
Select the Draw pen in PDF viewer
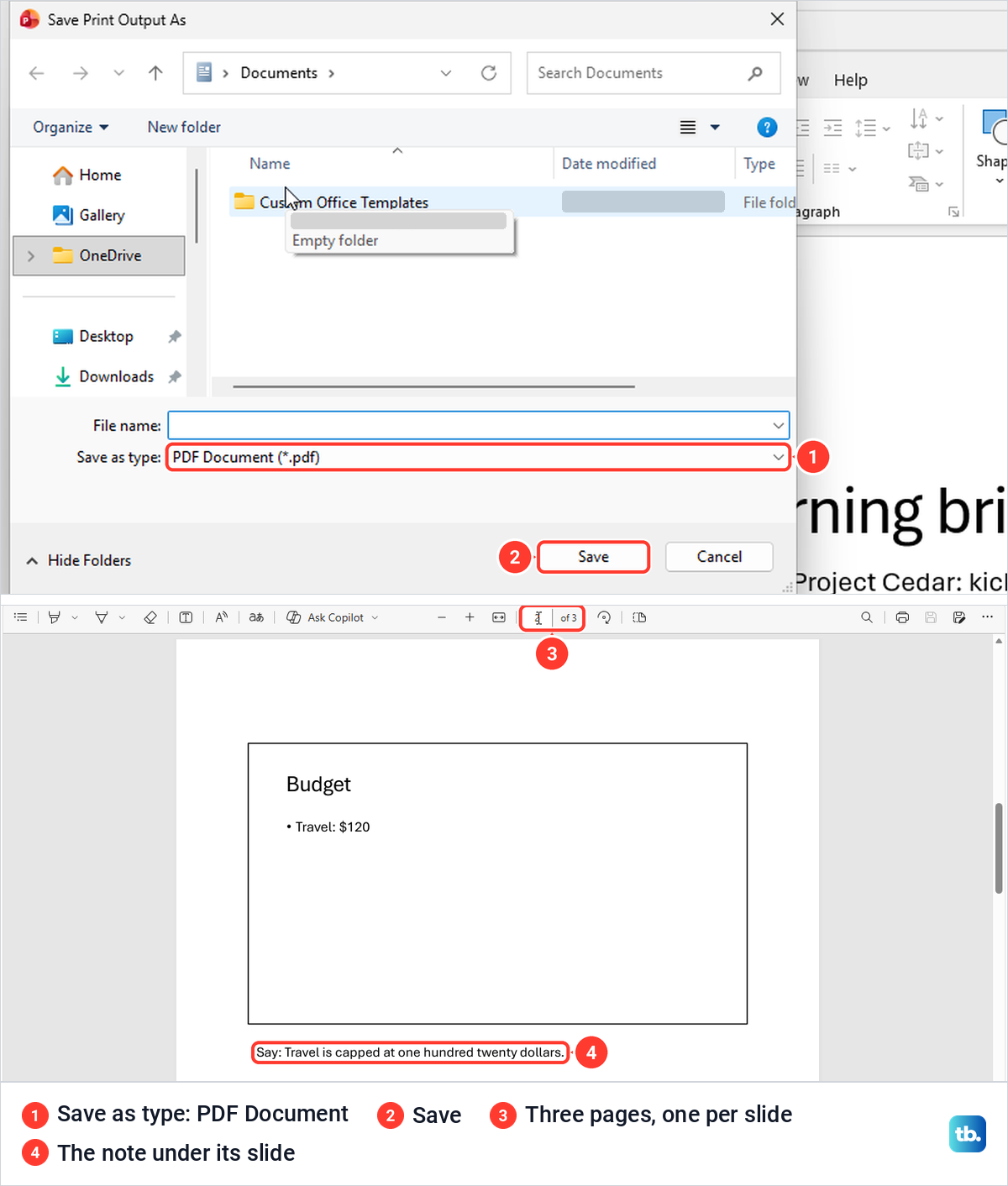[x=102, y=617]
